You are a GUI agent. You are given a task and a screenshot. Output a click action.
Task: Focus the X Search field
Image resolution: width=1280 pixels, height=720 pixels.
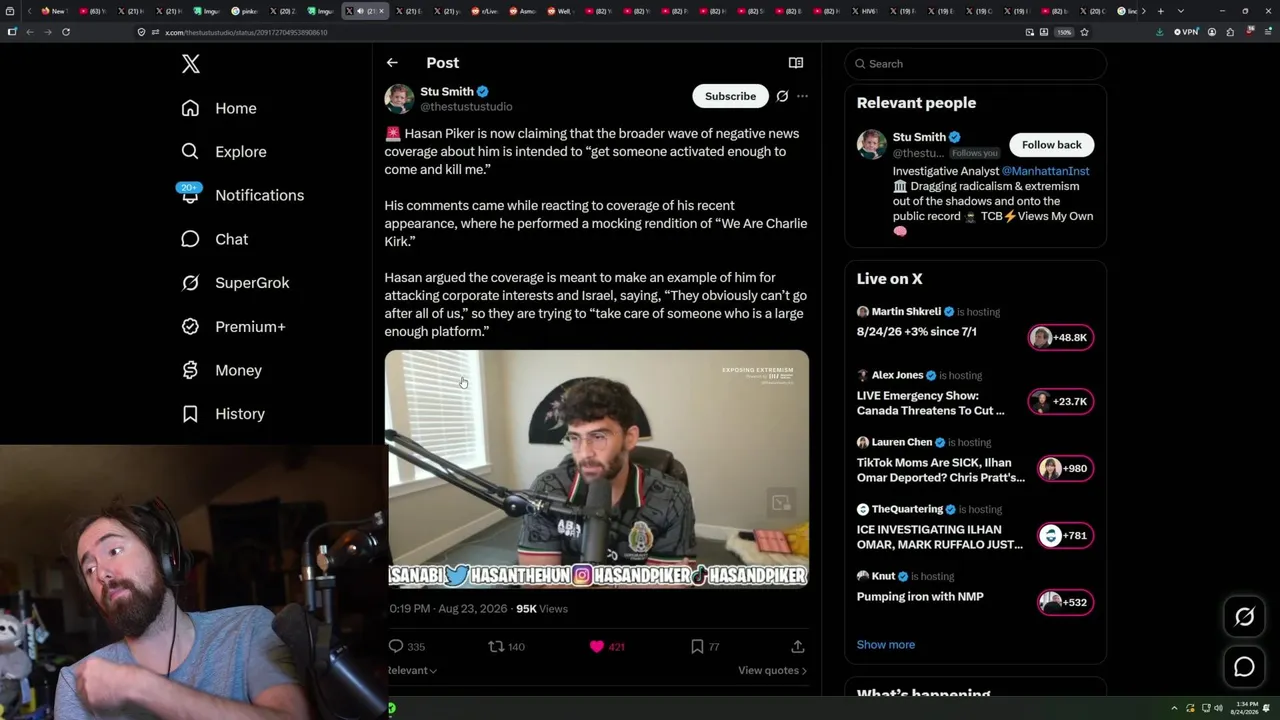(x=976, y=64)
